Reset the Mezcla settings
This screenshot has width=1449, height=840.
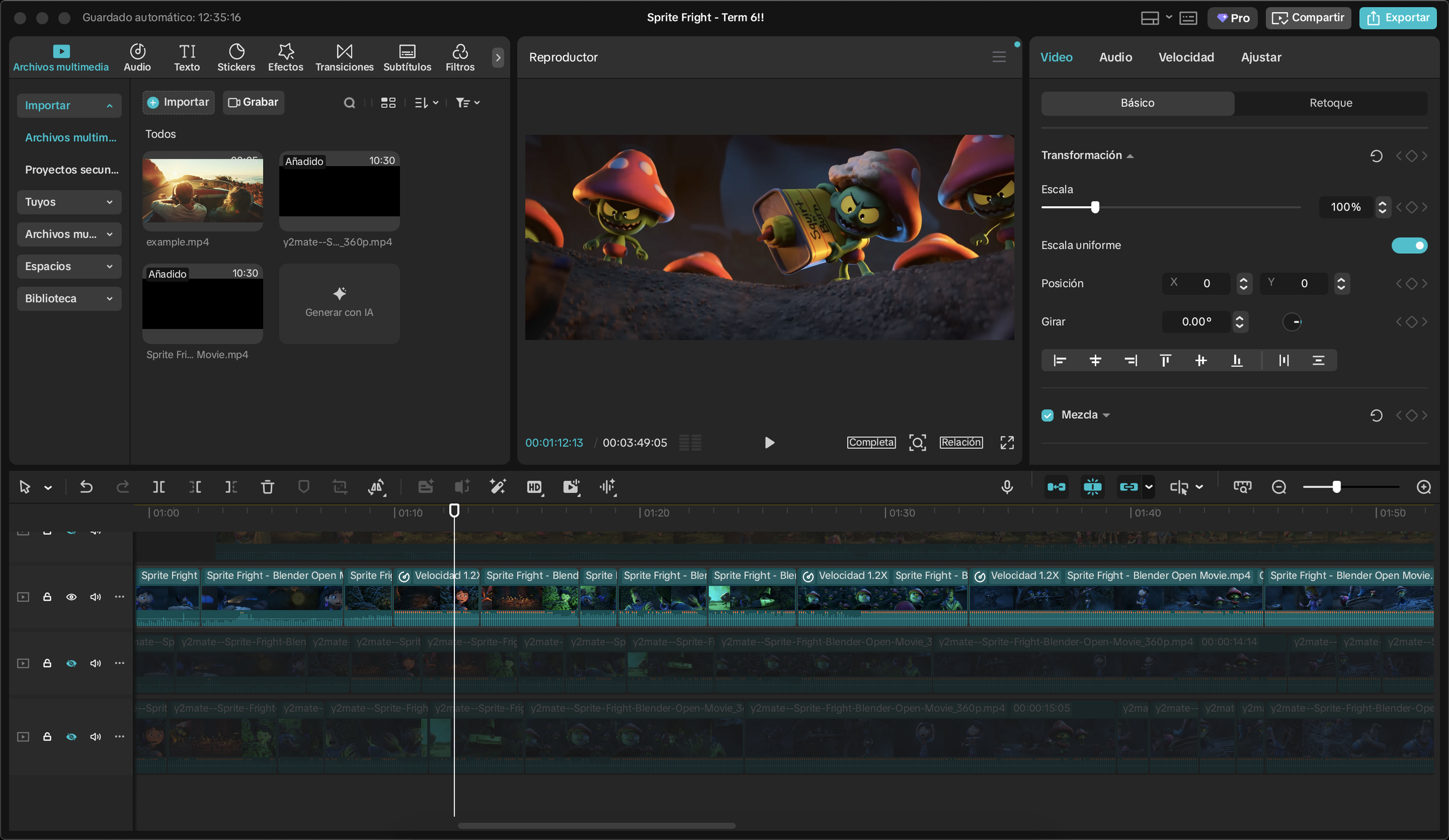[x=1376, y=415]
